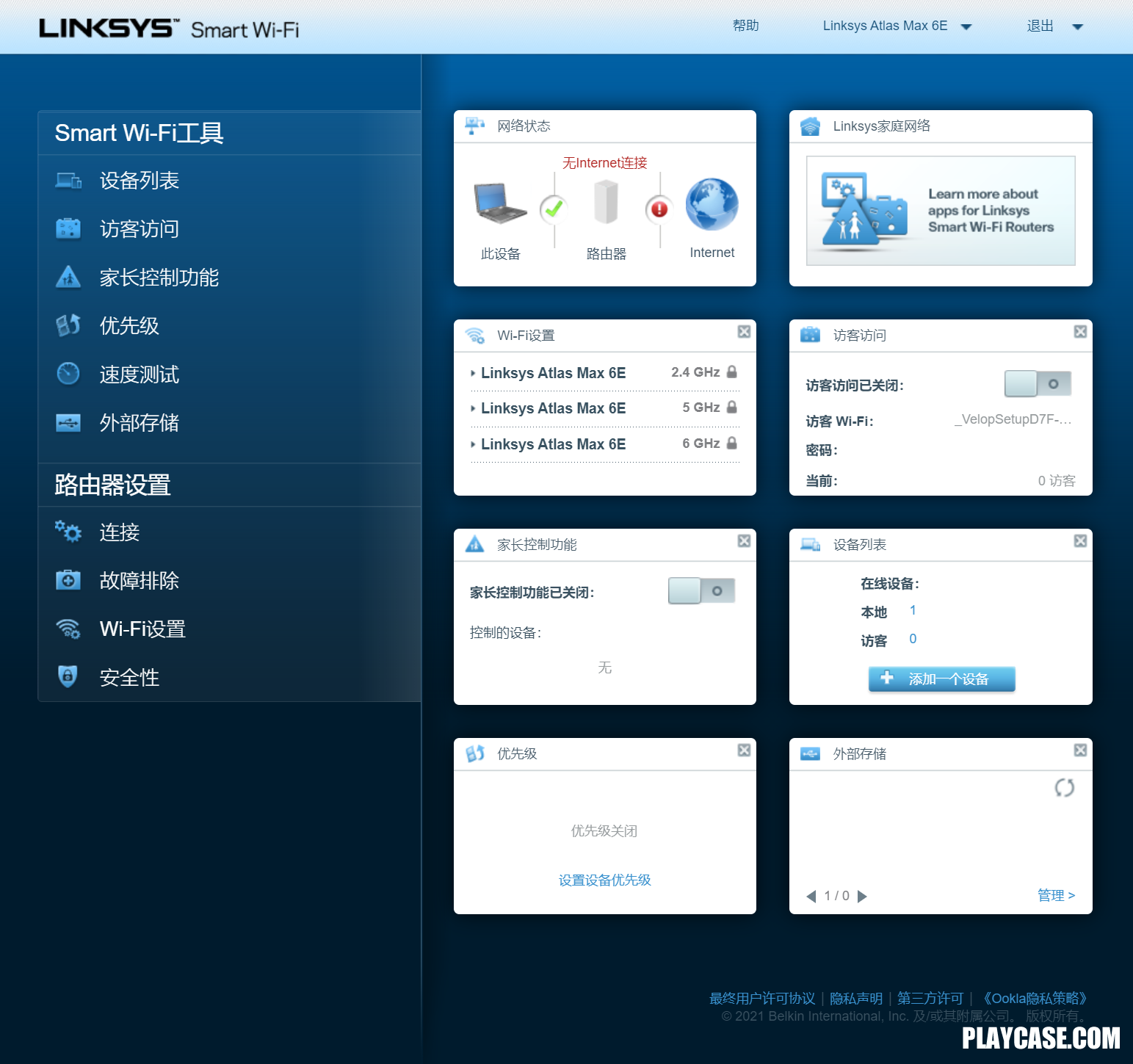This screenshot has height=1064, width=1133.
Task: Click the lock icon on 2.4 GHz network
Action: point(732,372)
